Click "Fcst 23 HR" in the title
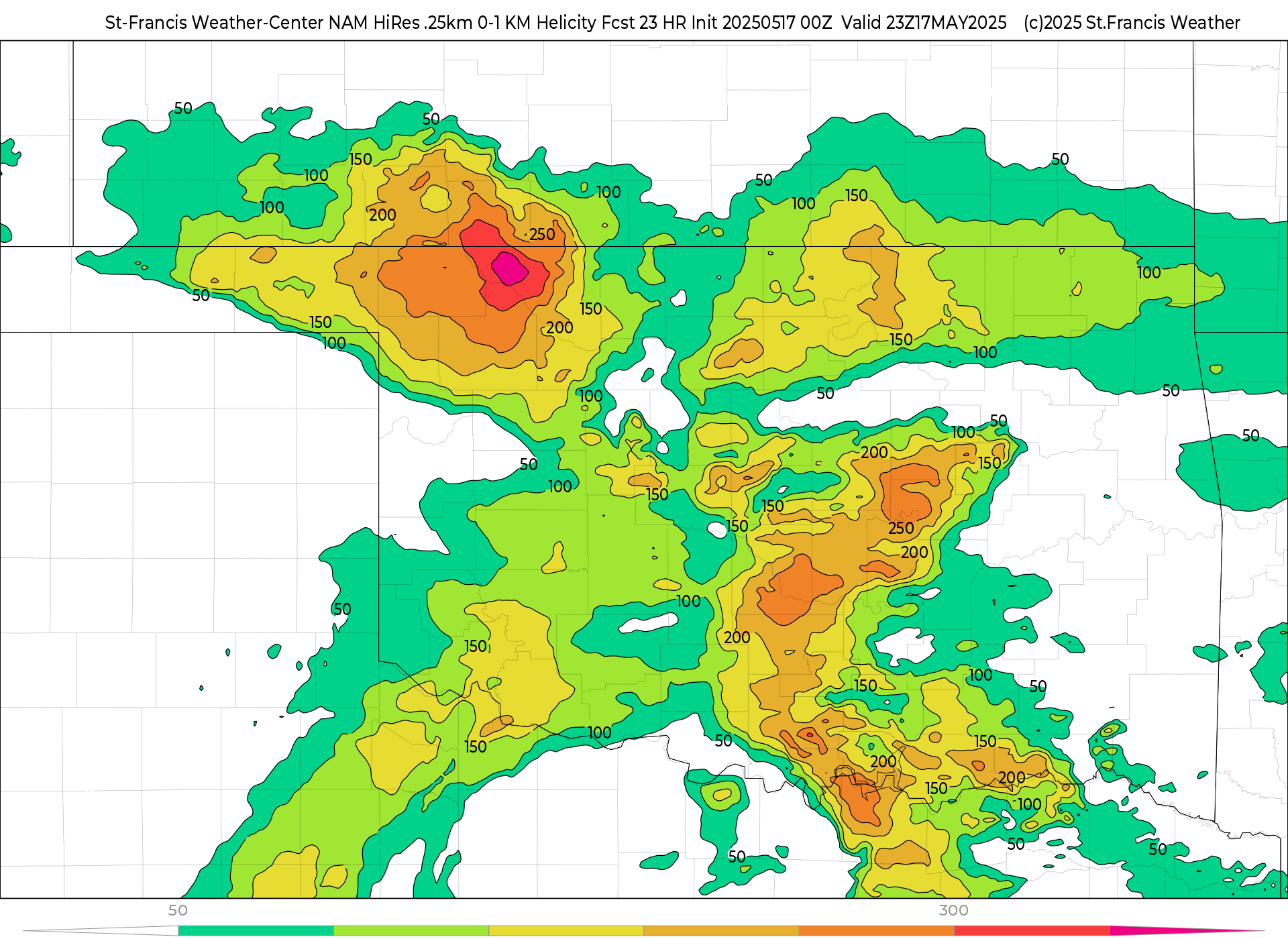Viewport: 1288px width, 939px height. tap(644, 23)
